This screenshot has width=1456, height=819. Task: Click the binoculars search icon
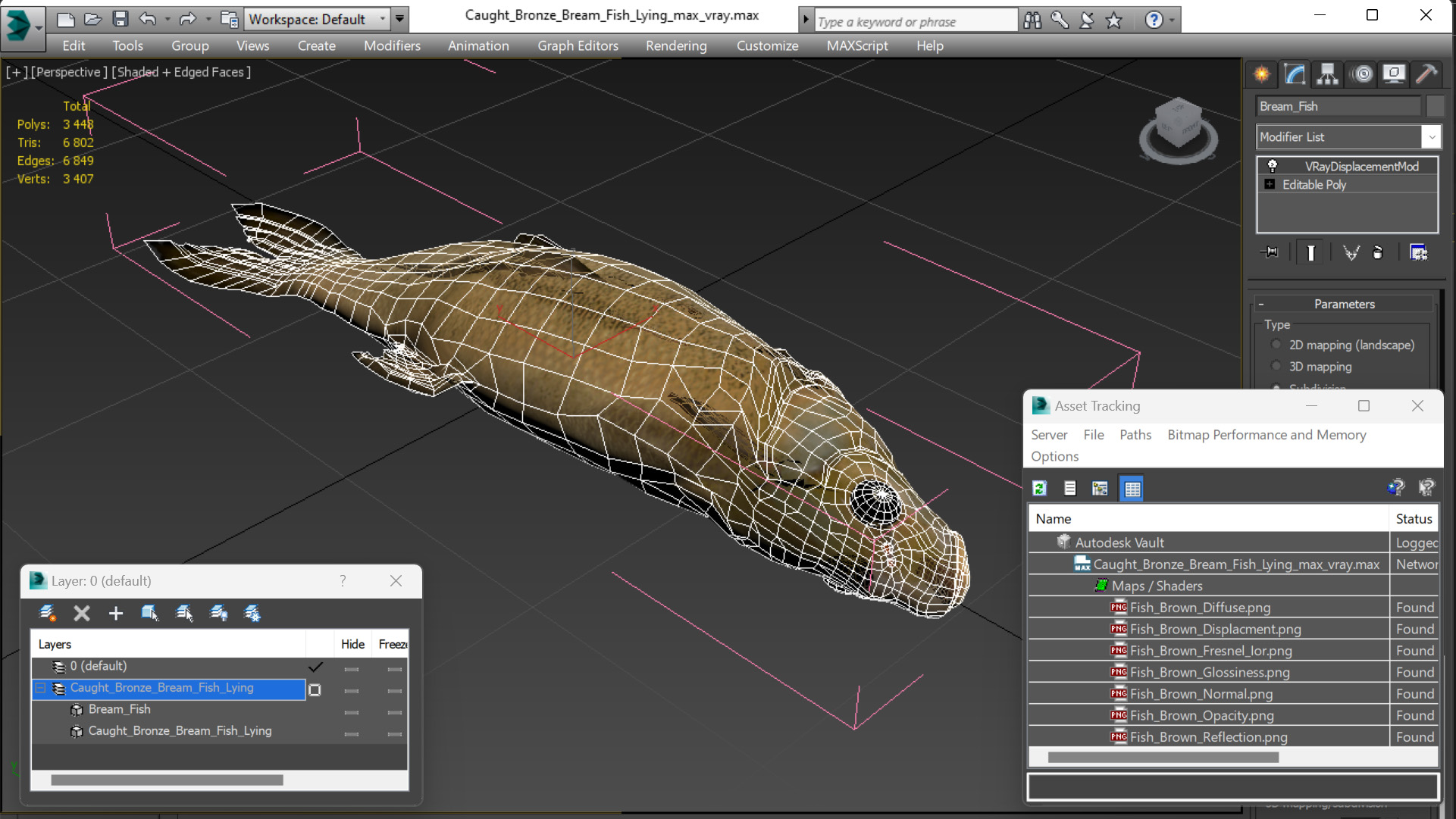[1032, 20]
